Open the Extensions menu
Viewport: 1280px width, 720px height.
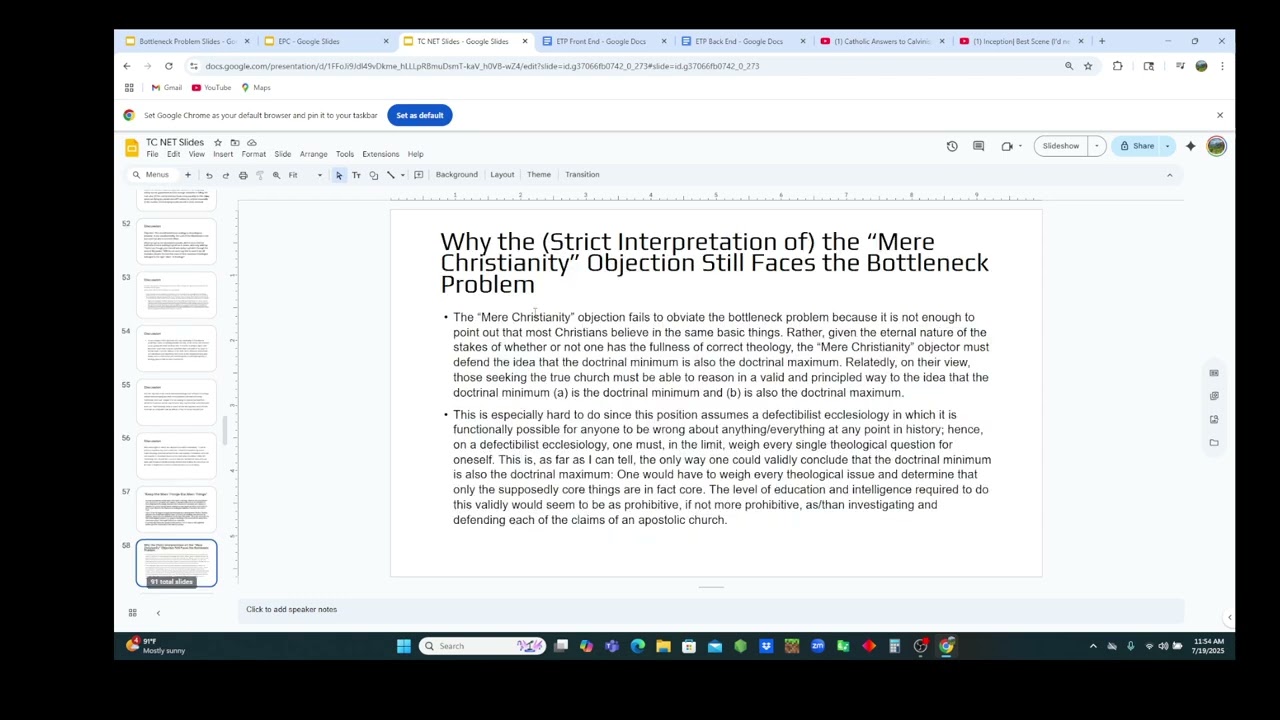click(380, 154)
